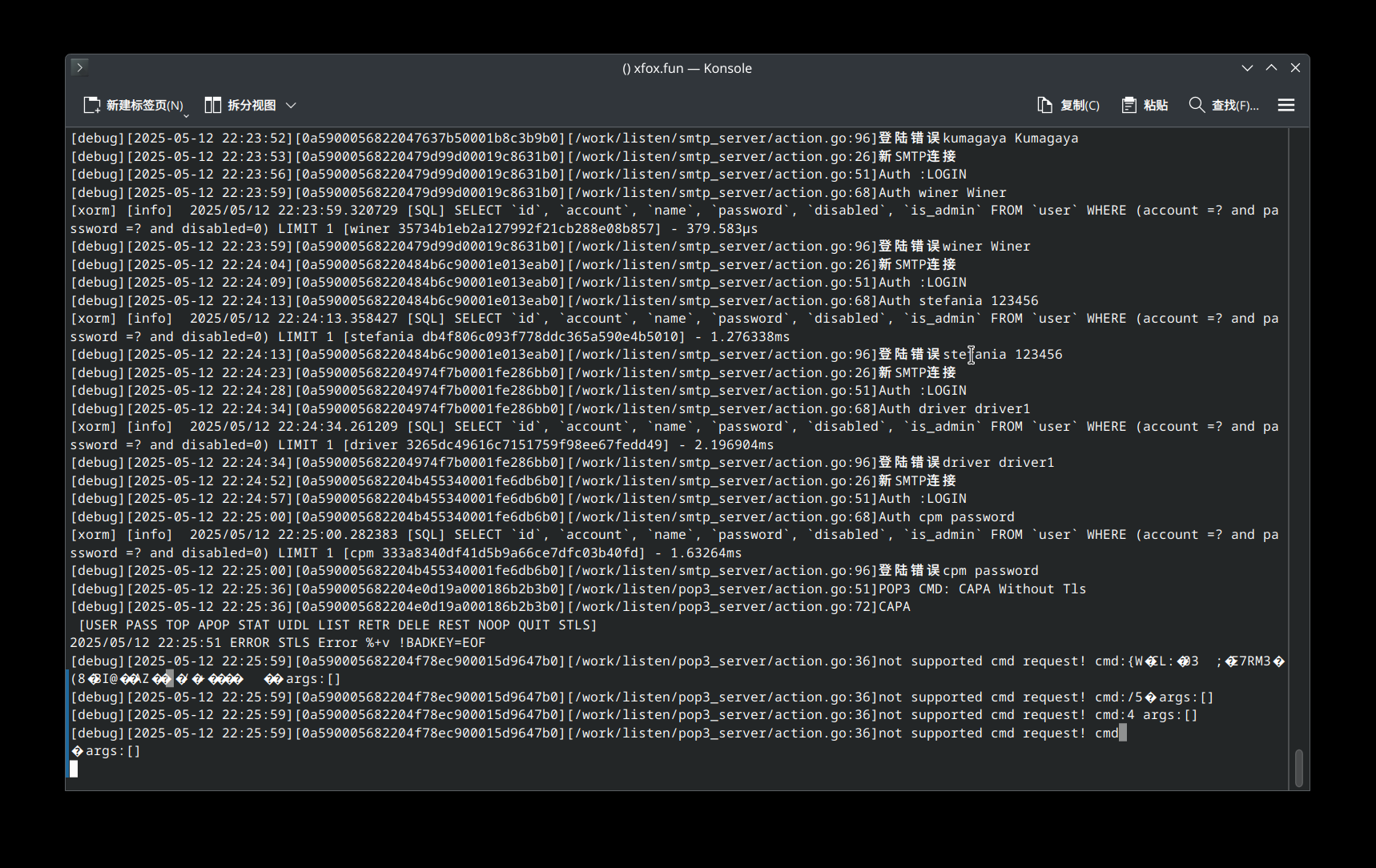Maximize the Konsole window
Viewport: 1376px width, 868px height.
1271,68
